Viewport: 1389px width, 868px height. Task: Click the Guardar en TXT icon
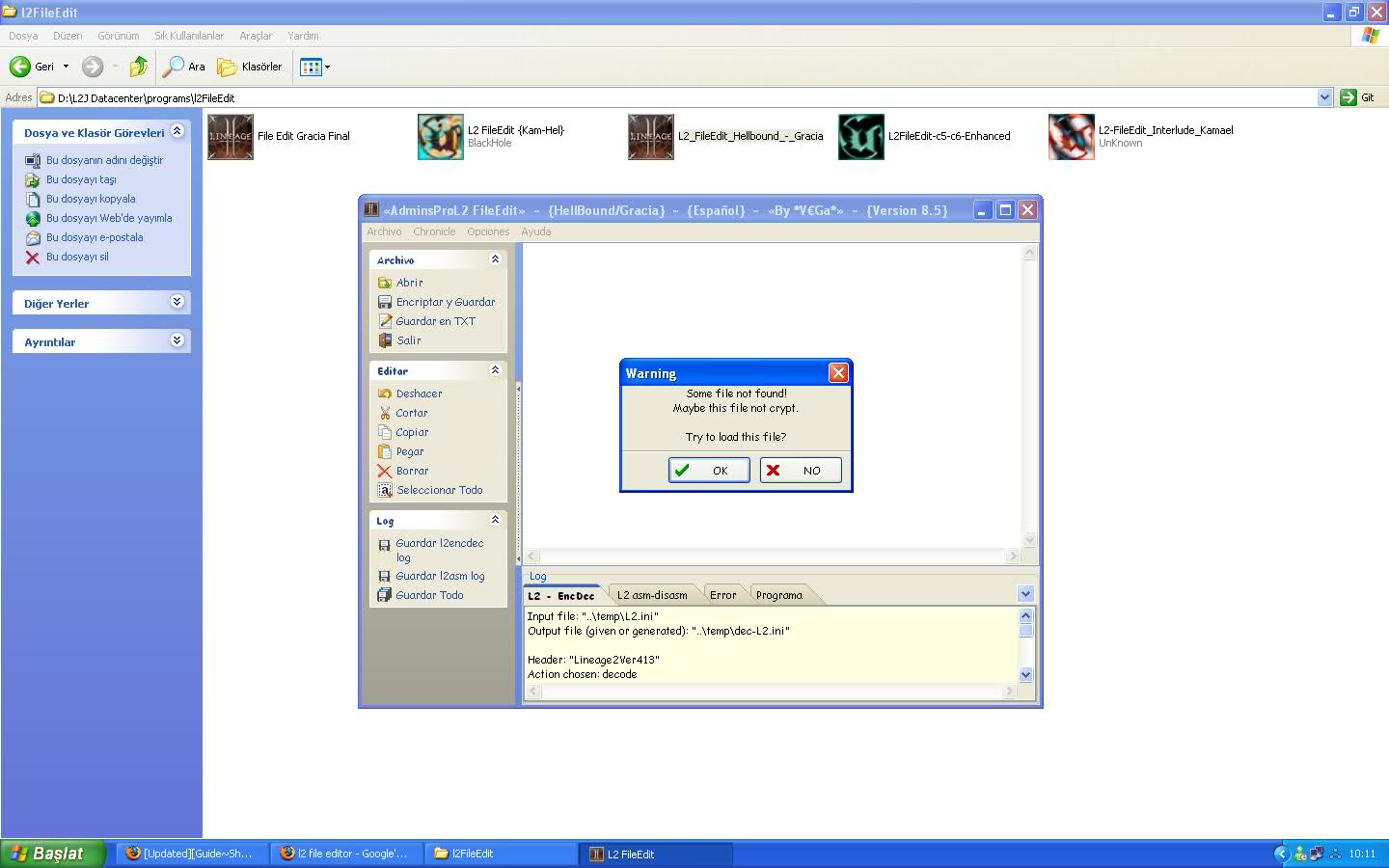pos(385,321)
